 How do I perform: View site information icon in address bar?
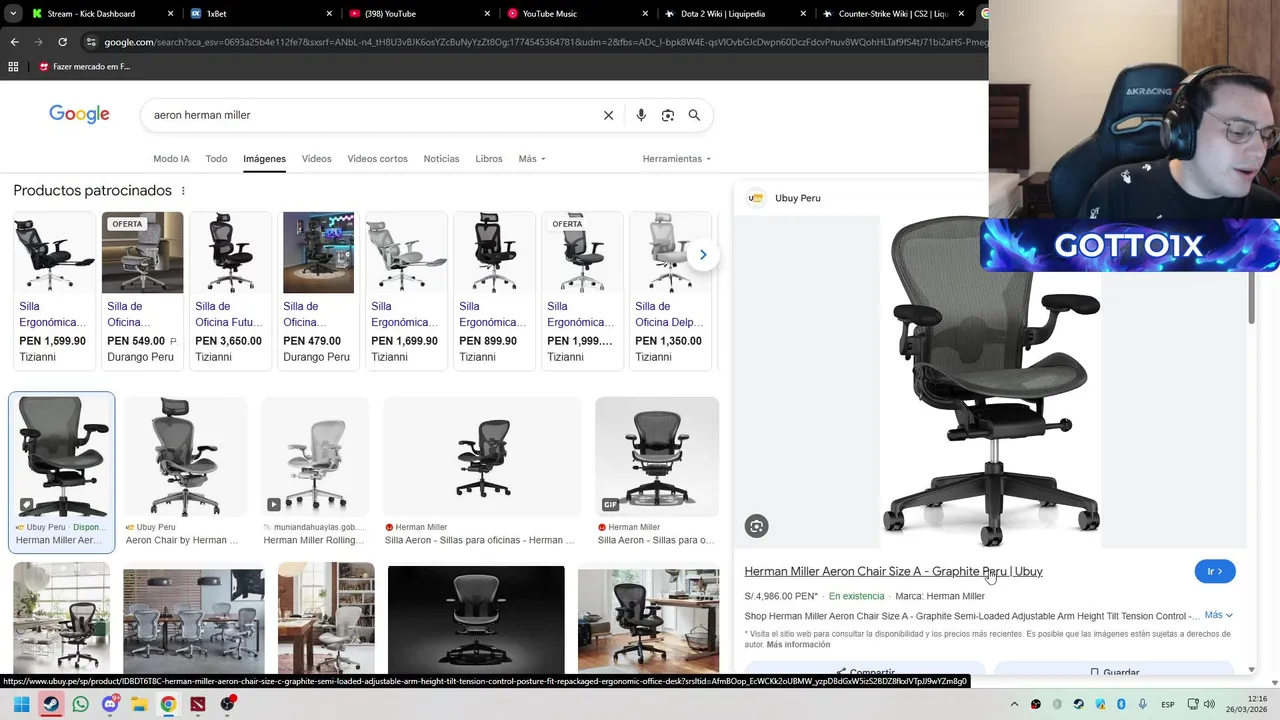point(91,42)
